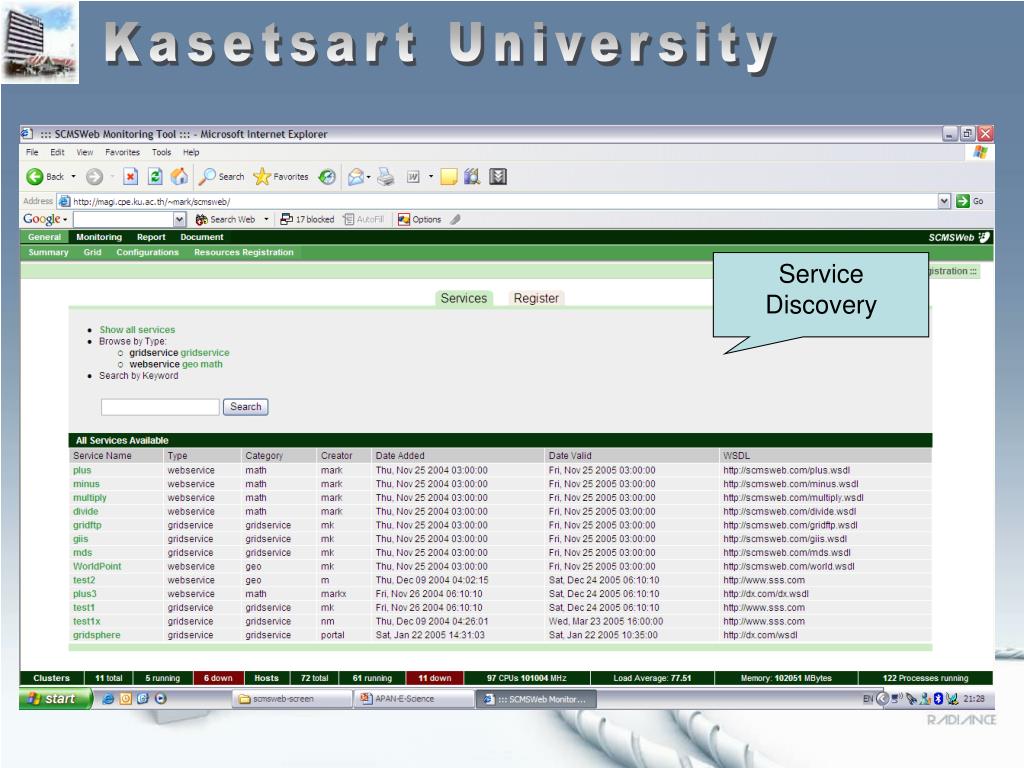The width and height of the screenshot is (1024, 768).
Task: Switch to the Report tab
Action: (151, 237)
